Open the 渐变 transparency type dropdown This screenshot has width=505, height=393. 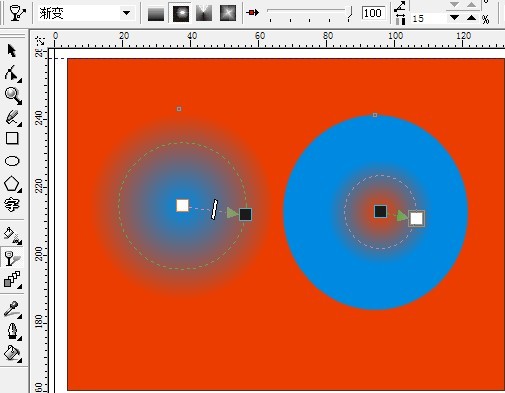point(126,13)
